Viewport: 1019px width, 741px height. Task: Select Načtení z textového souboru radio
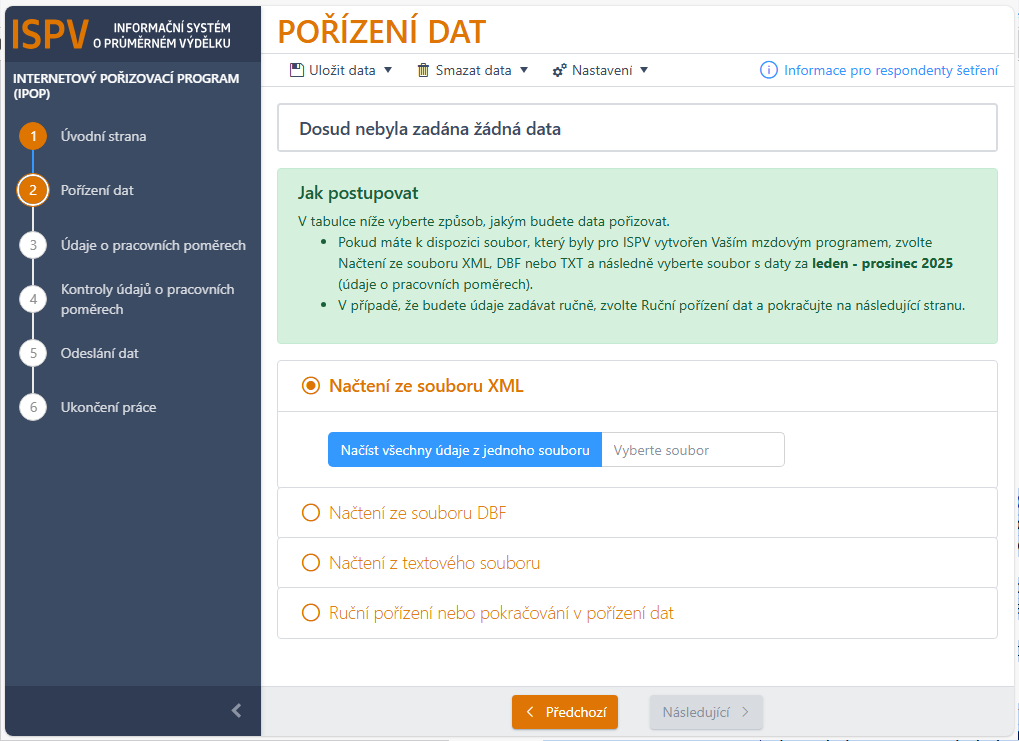click(310, 563)
